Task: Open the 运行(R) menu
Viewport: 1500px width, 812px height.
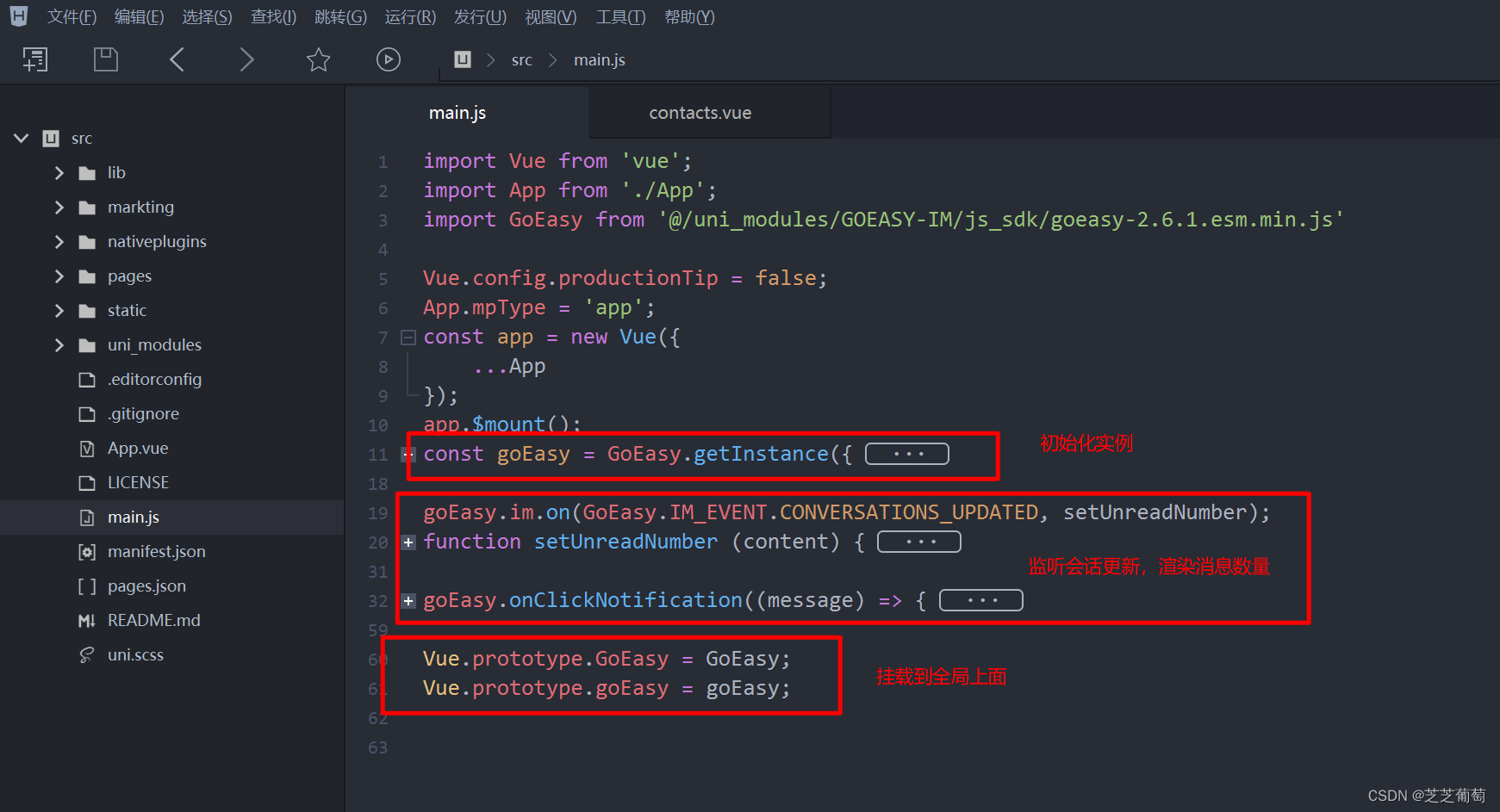Action: pos(410,17)
